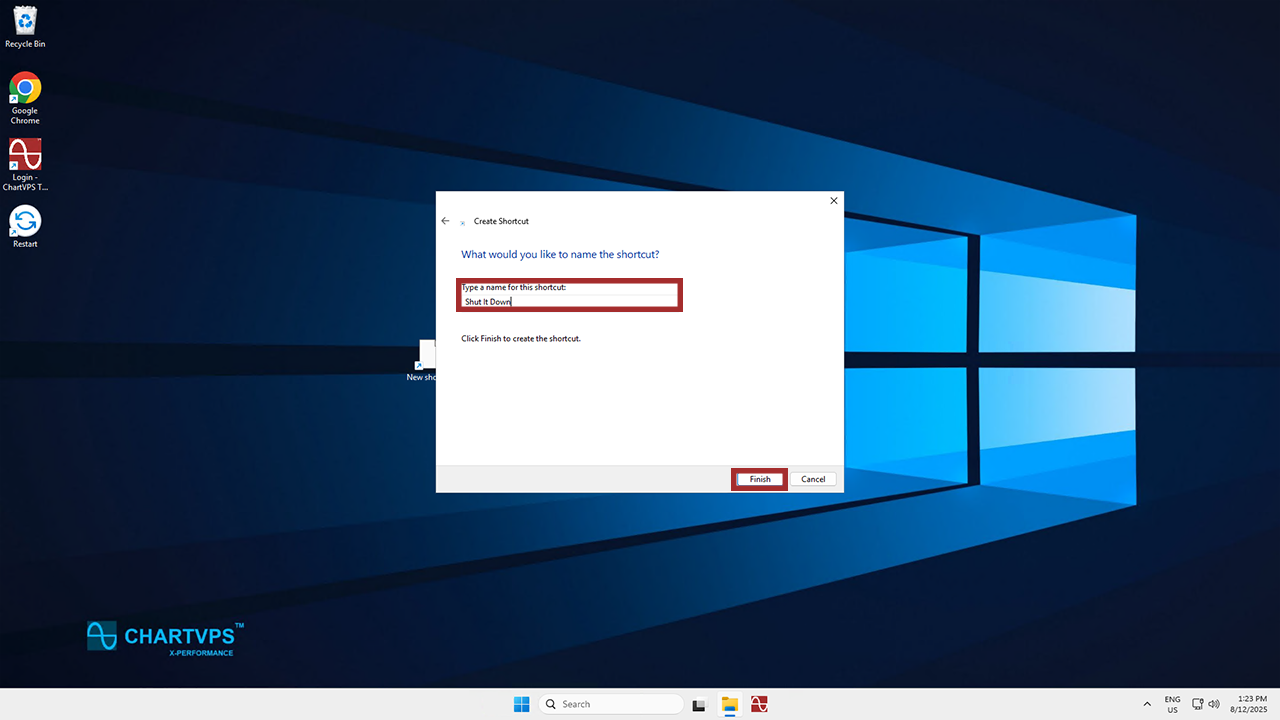This screenshot has height=720, width=1280.
Task: Open File Explorer from the taskbar
Action: pyautogui.click(x=730, y=704)
